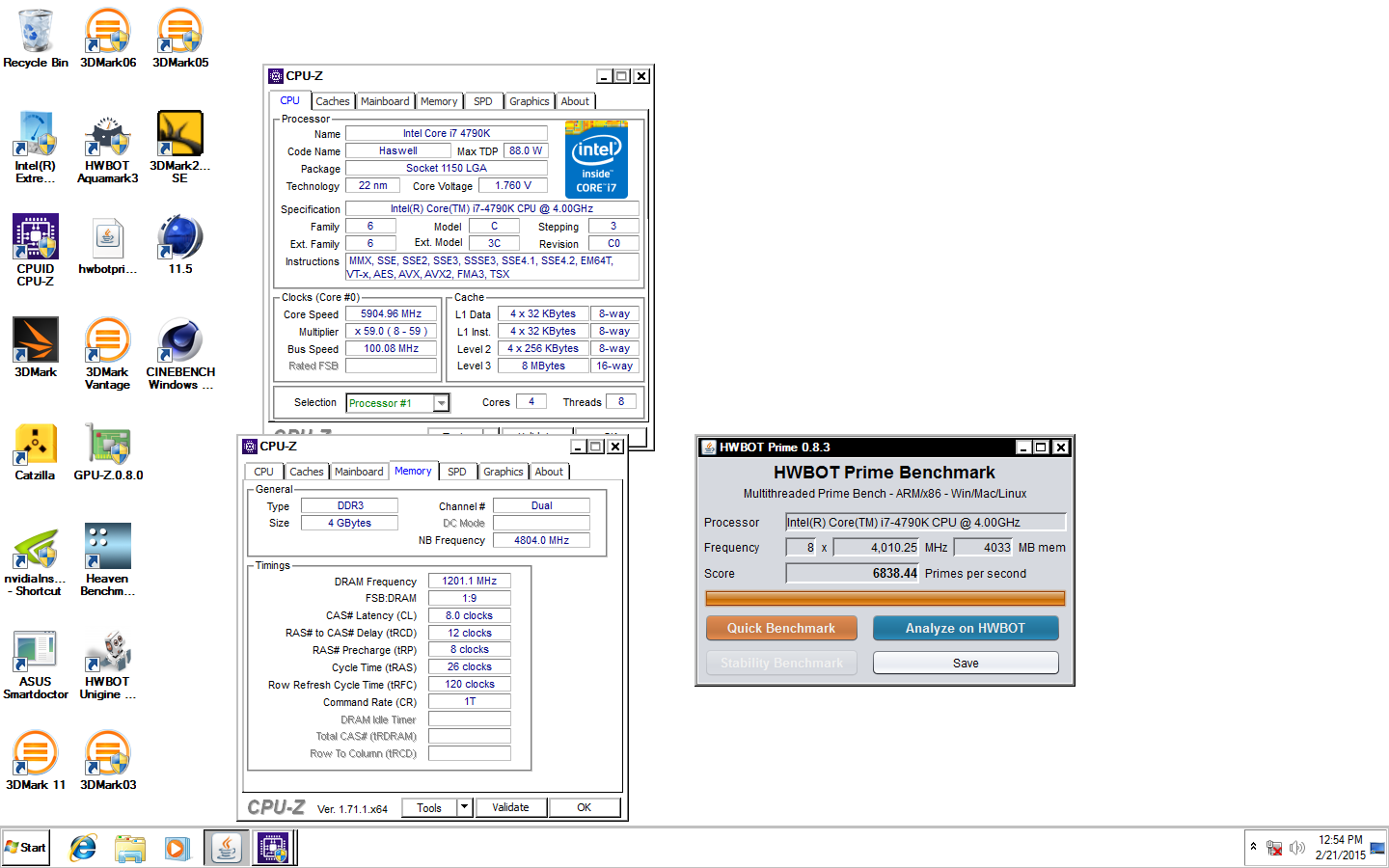
Task: Open nvidiaInspector shortcut on desktop
Action: tap(36, 561)
